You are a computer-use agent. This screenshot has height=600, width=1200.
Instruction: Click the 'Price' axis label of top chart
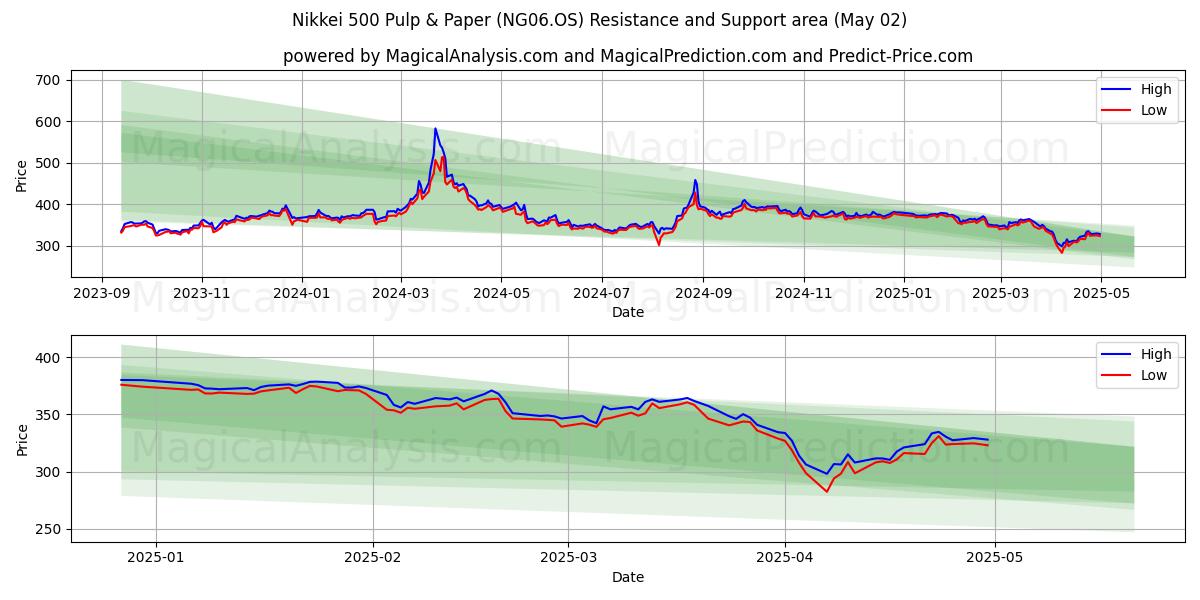(22, 174)
